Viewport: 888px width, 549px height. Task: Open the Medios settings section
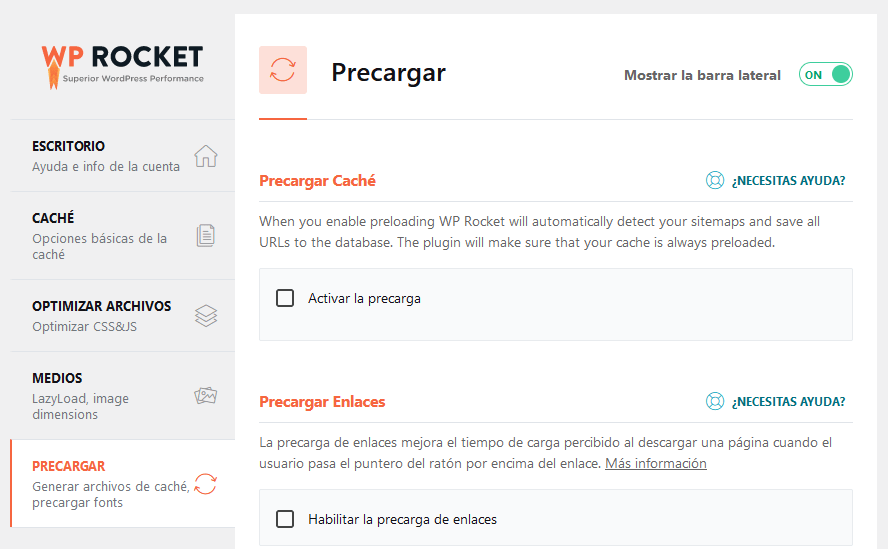57,379
